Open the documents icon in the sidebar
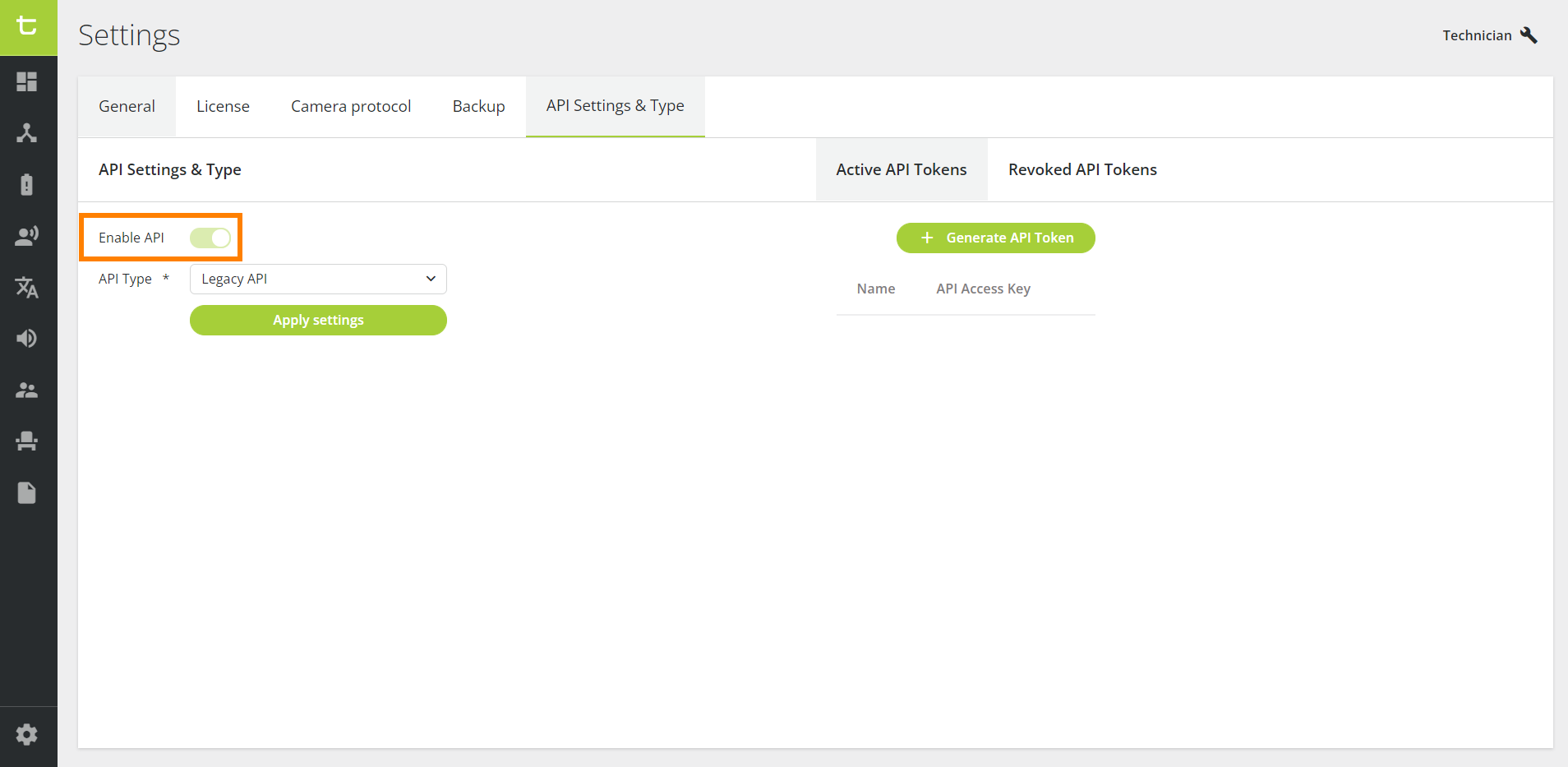Image resolution: width=1568 pixels, height=767 pixels. [x=27, y=492]
